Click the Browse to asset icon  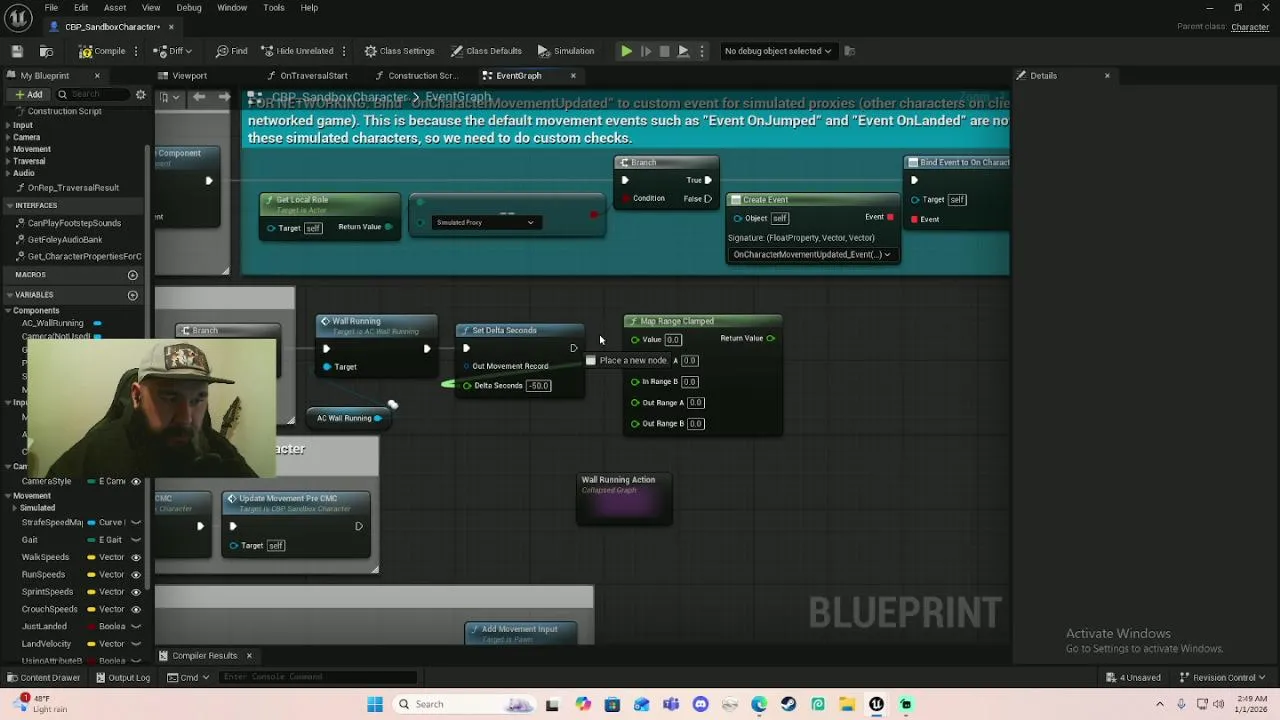pyautogui.click(x=46, y=51)
